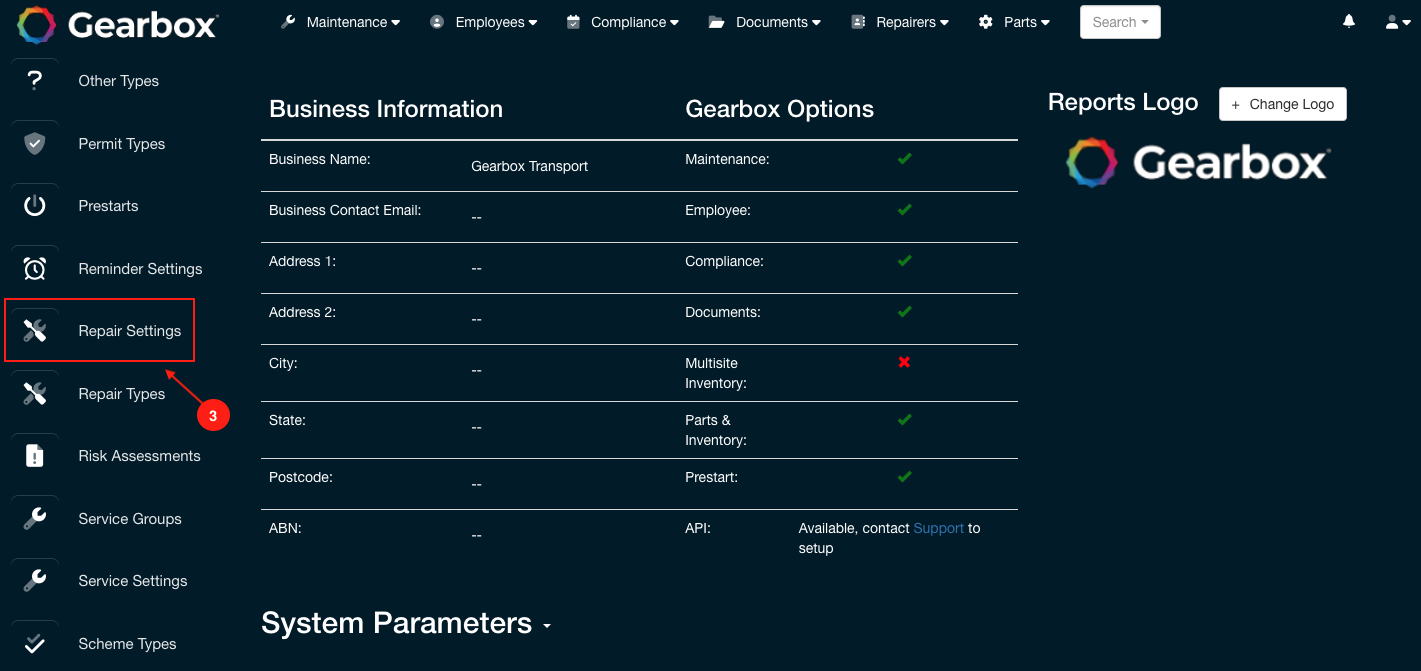
Task: Open the Employees dropdown menu
Action: point(484,22)
